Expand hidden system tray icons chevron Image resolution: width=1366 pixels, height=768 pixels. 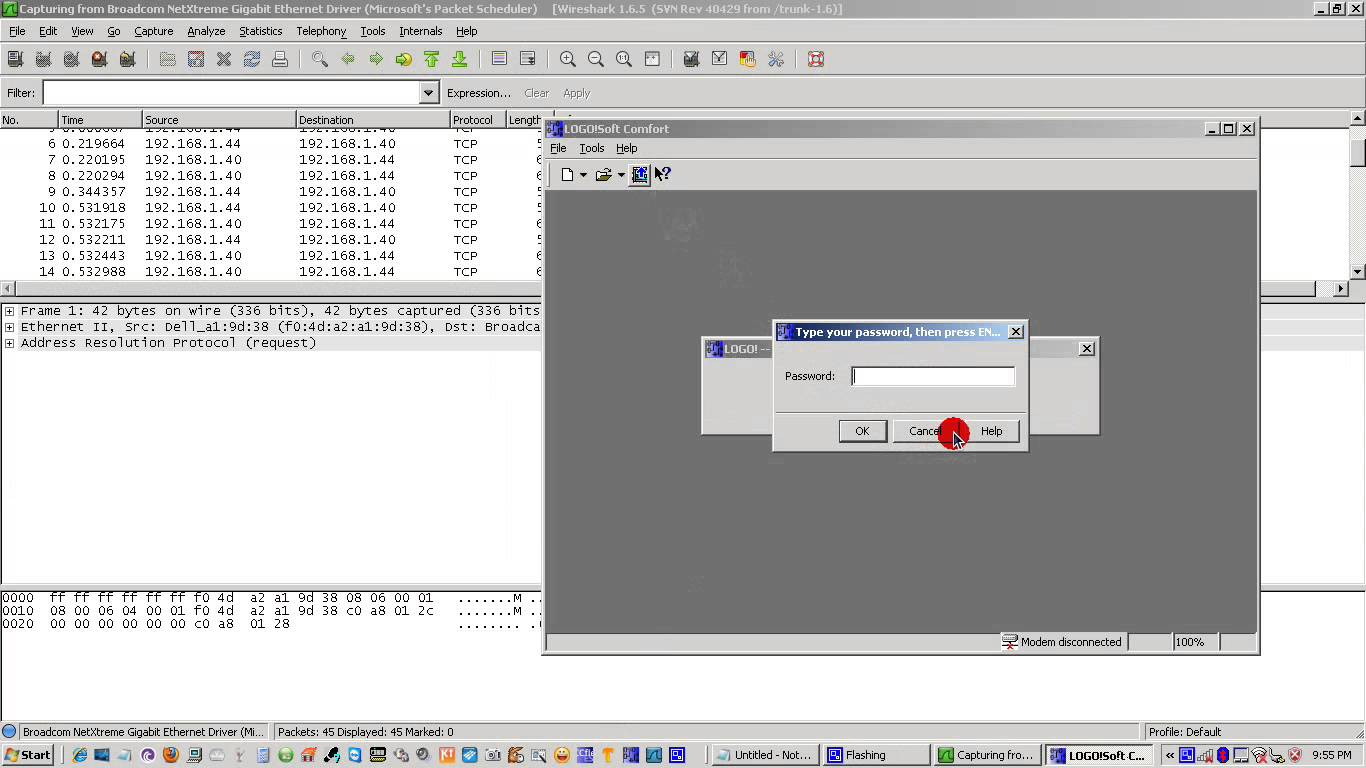tap(1169, 755)
